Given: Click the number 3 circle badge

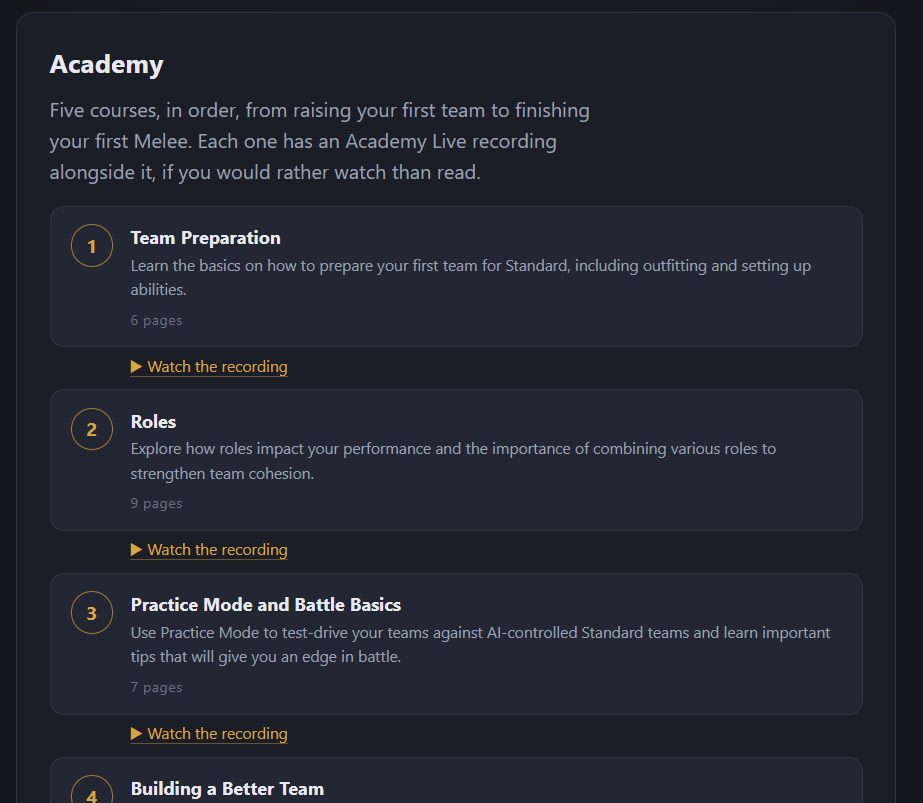Looking at the screenshot, I should [x=92, y=613].
